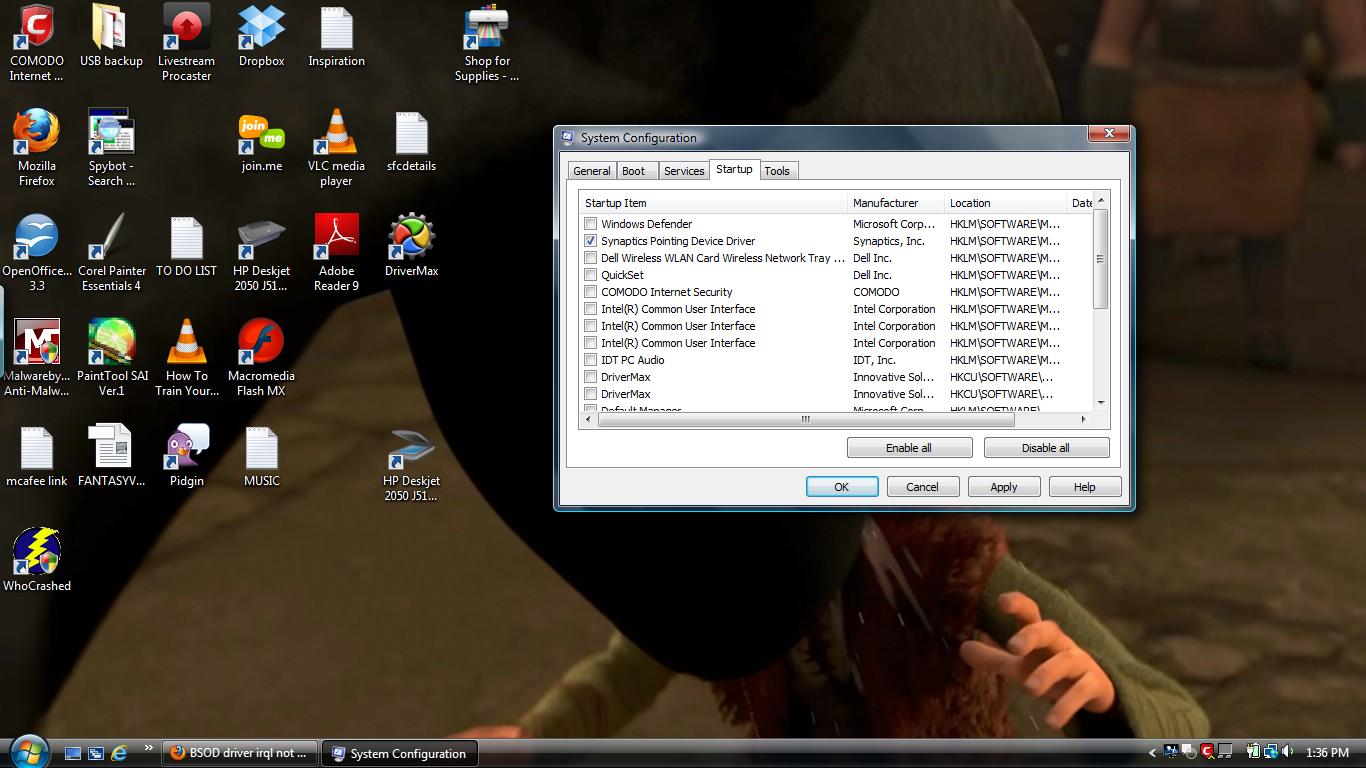
Task: Click the Enable all button
Action: [909, 448]
